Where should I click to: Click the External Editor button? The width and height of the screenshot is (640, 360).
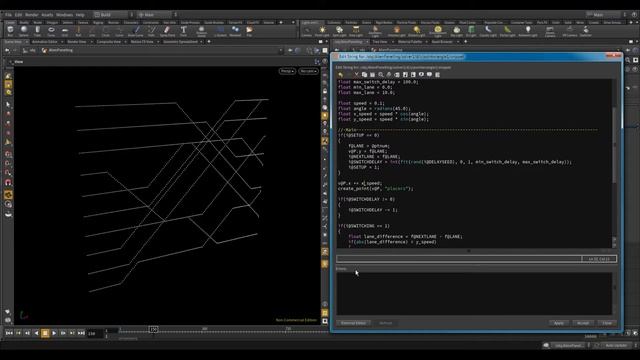point(353,323)
